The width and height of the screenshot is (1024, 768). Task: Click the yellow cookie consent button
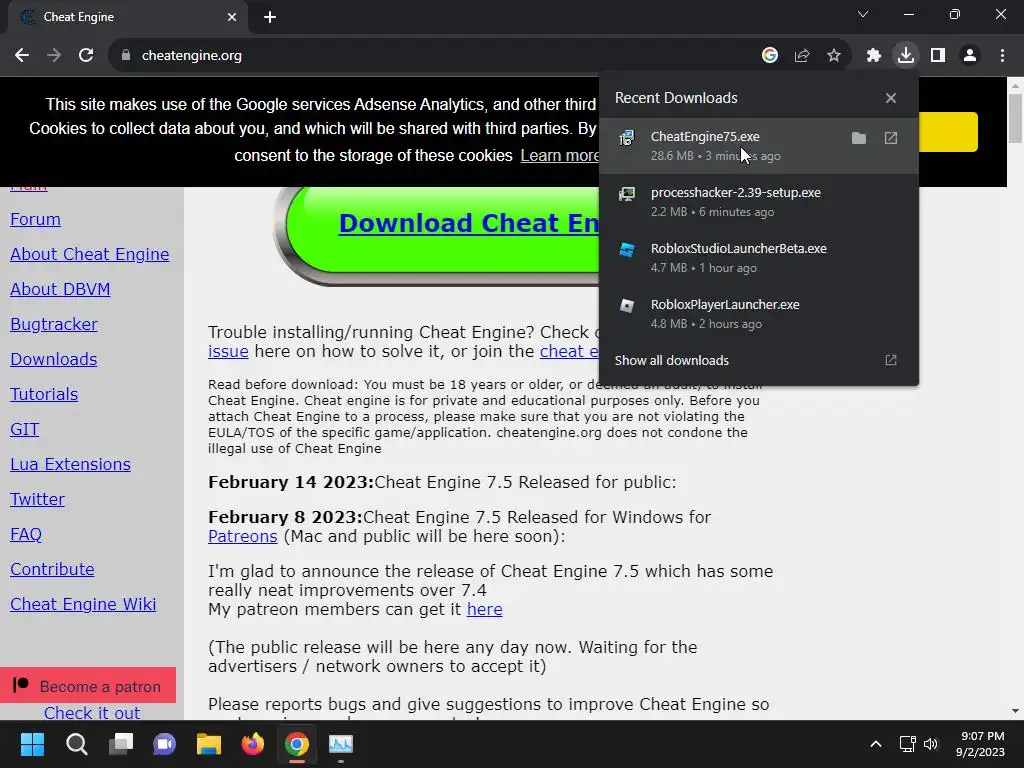[948, 132]
